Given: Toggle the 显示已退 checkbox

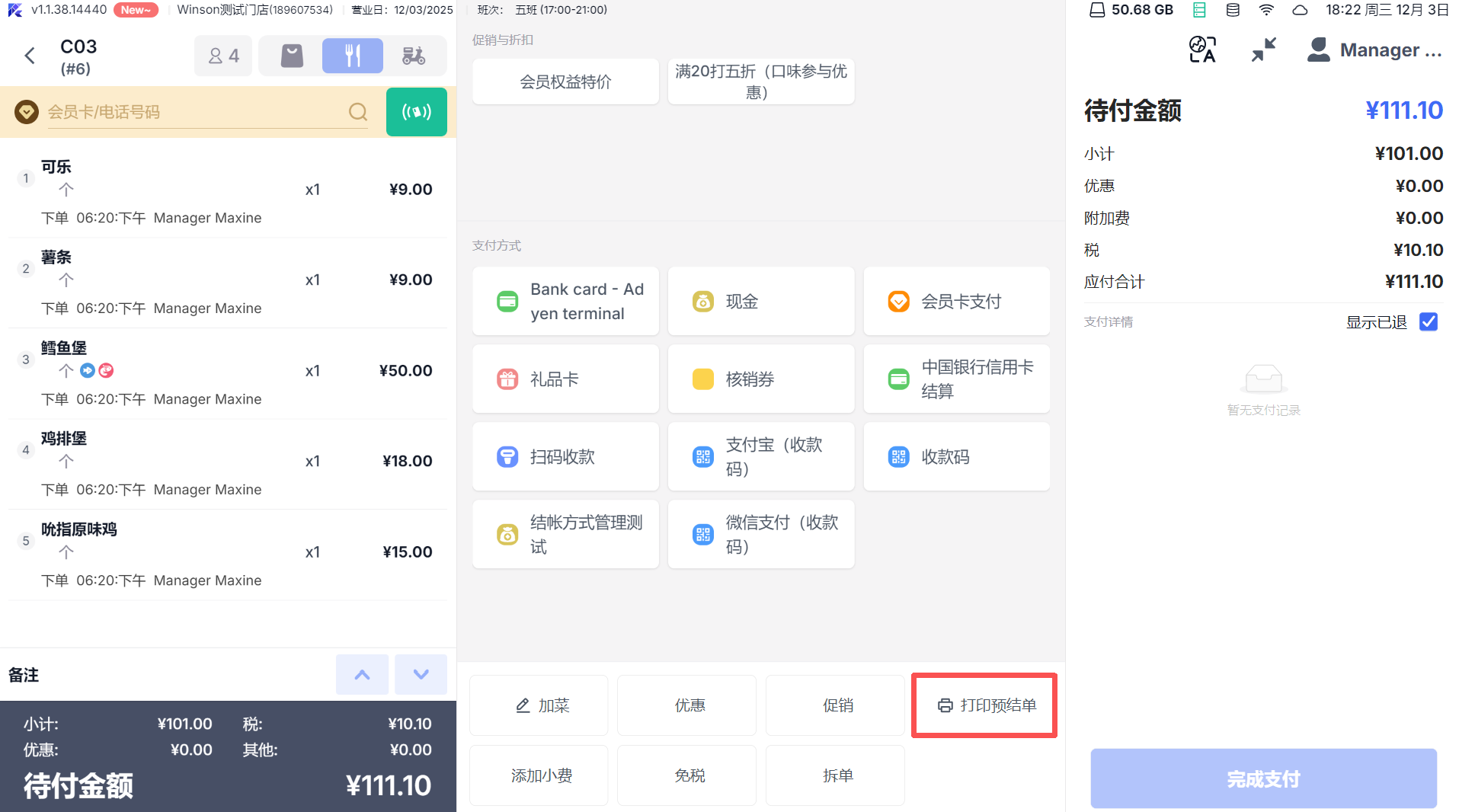Looking at the screenshot, I should pos(1429,322).
